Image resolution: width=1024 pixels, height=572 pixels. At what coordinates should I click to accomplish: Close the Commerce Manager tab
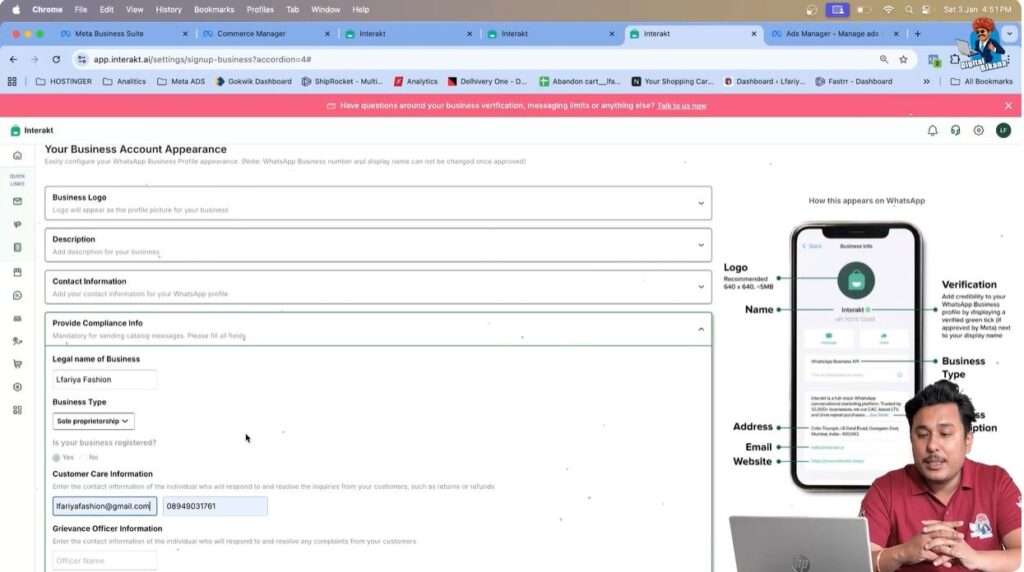327,34
